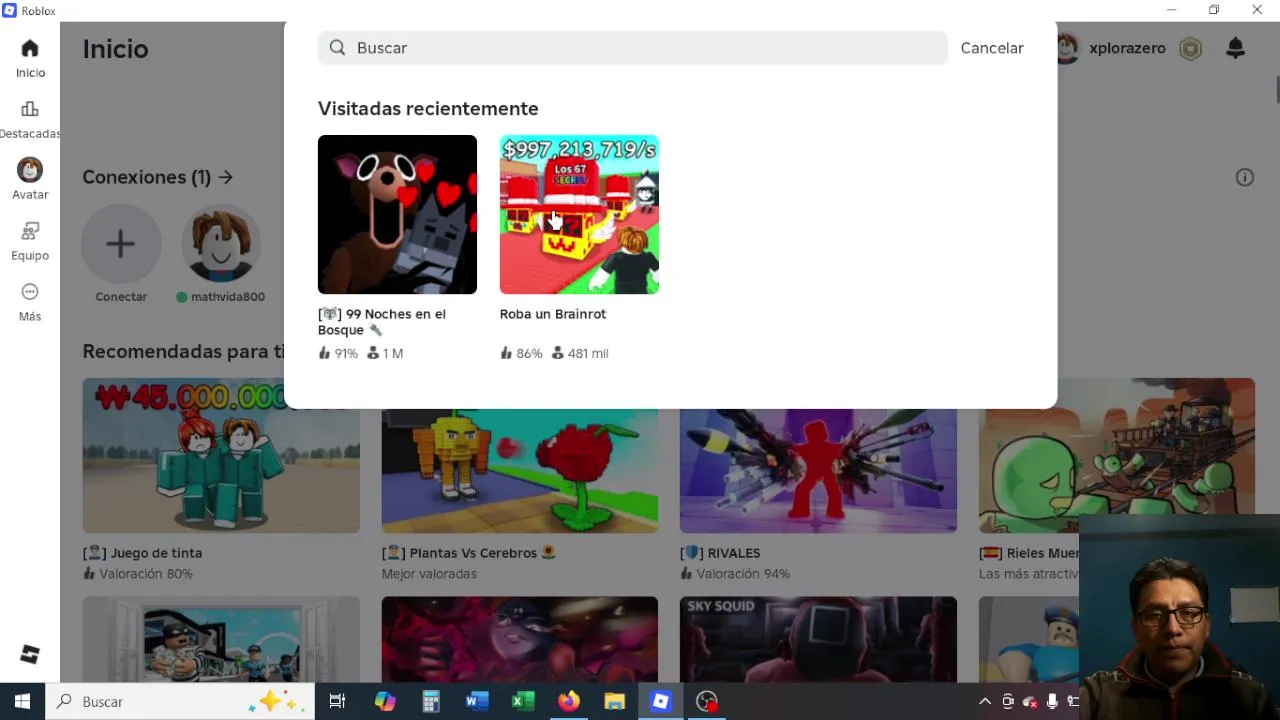
Task: Click the Roblox Studio logo in sidebar
Action: click(30, 654)
